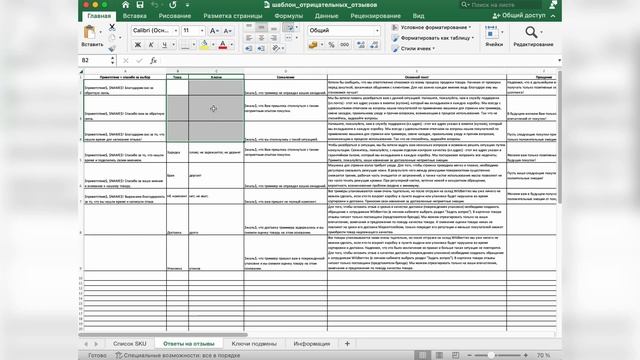This screenshot has height=360, width=640.
Task: Use the Format Painter brush icon
Action: point(112,48)
